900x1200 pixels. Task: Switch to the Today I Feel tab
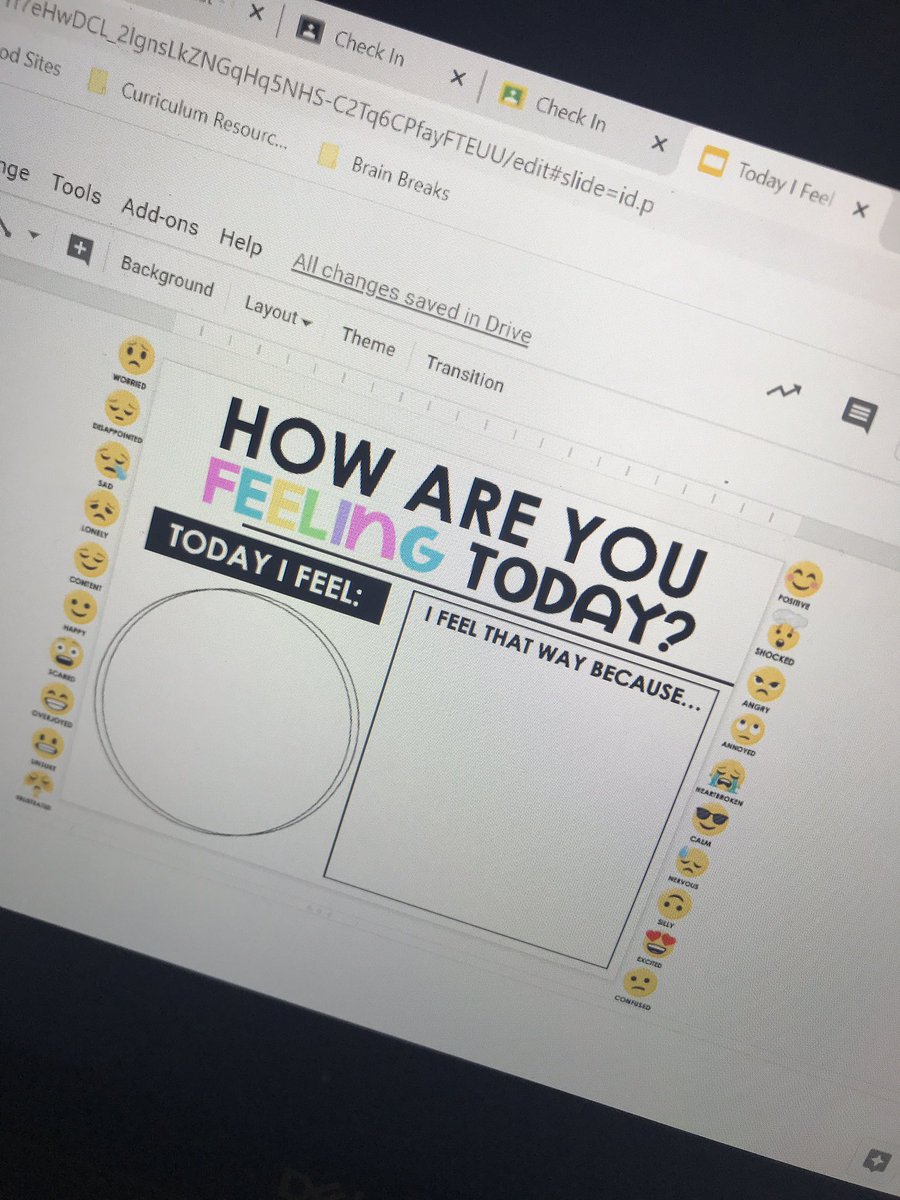point(785,185)
